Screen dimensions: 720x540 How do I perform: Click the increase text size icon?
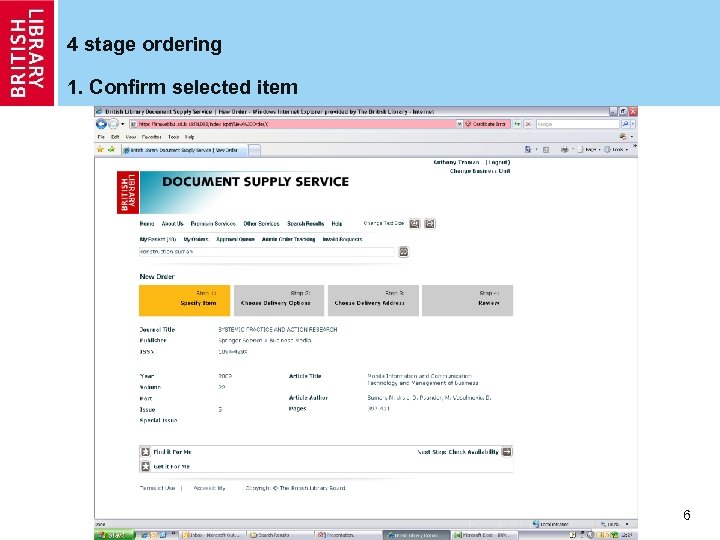pos(415,224)
